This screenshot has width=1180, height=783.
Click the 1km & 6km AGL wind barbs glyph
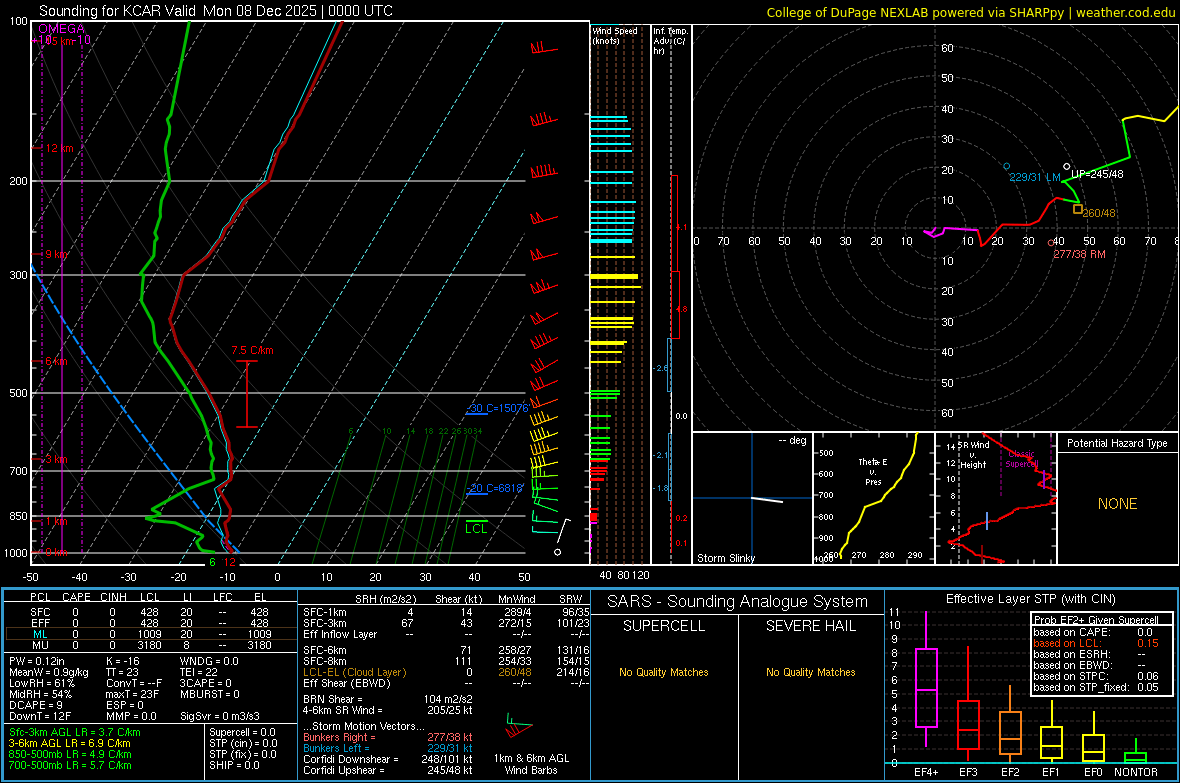tap(517, 726)
